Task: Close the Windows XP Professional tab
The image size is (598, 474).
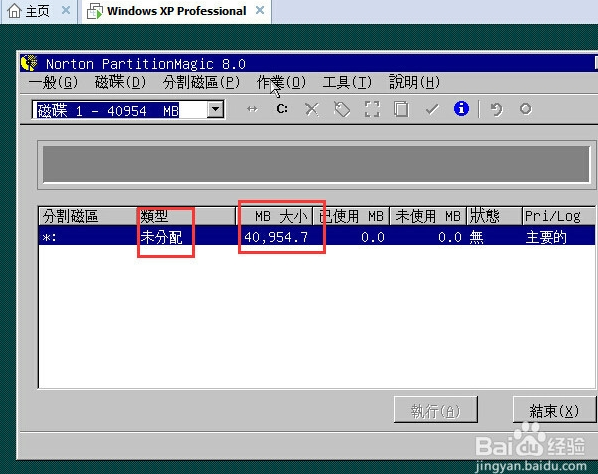Action: click(x=260, y=10)
